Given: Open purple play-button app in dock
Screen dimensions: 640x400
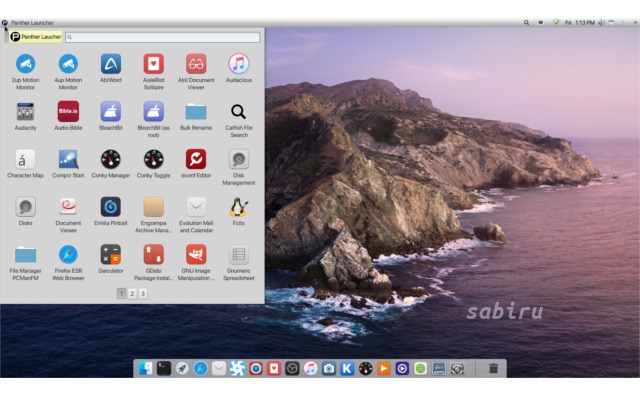Looking at the screenshot, I should [x=402, y=369].
